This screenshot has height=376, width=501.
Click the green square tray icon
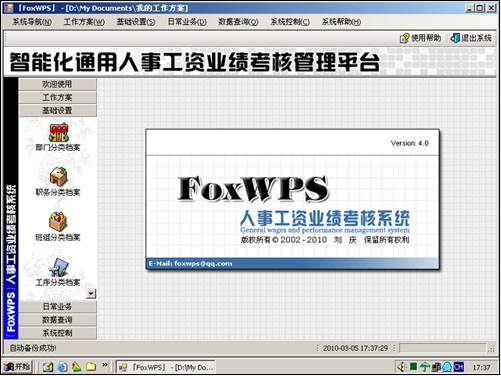coord(413,367)
